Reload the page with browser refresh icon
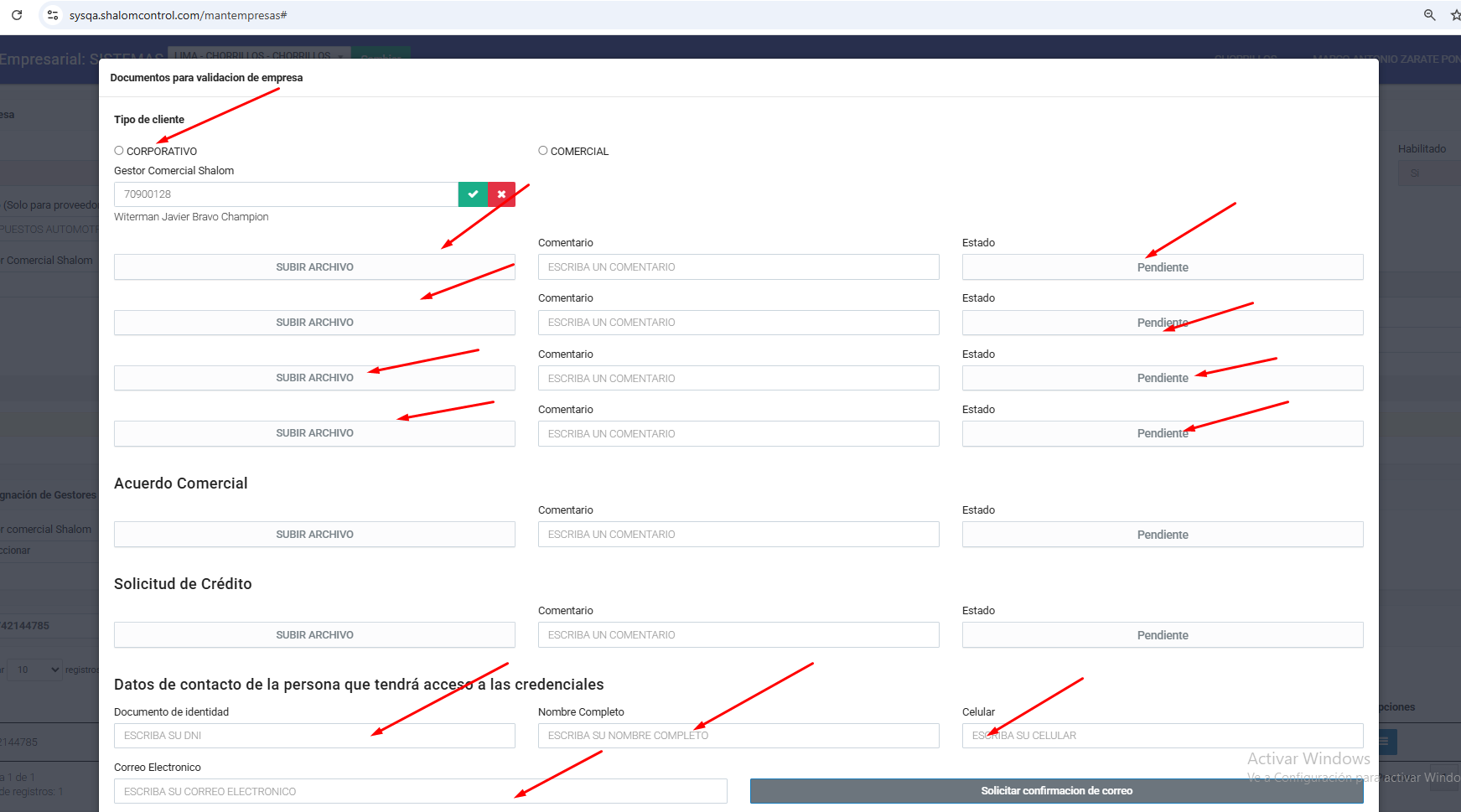The height and width of the screenshot is (812, 1461). coord(17,15)
